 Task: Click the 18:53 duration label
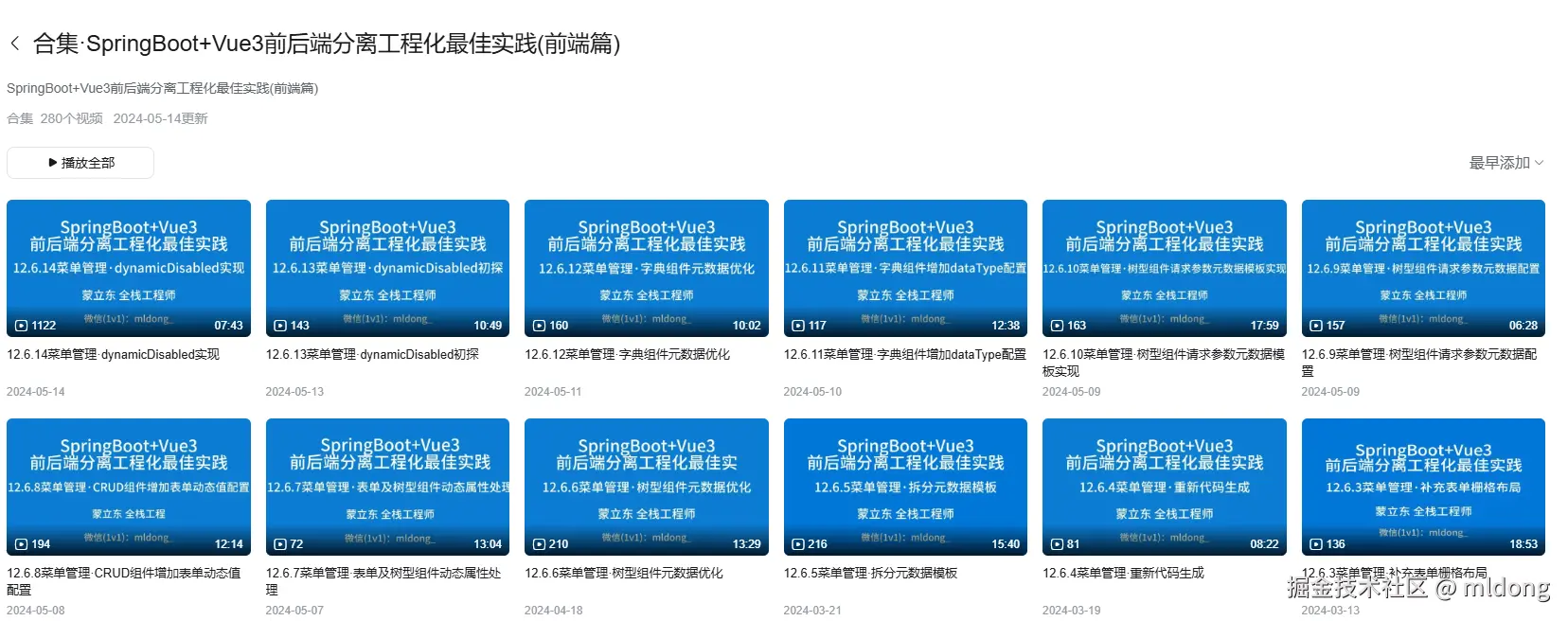(1523, 544)
